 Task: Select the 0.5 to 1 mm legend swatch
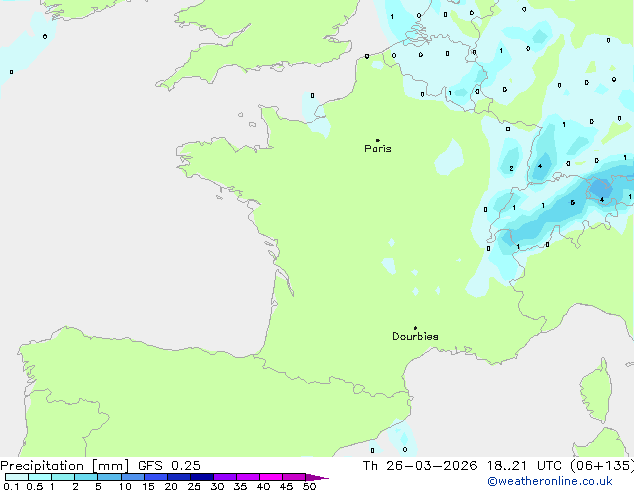pyautogui.click(x=40, y=477)
